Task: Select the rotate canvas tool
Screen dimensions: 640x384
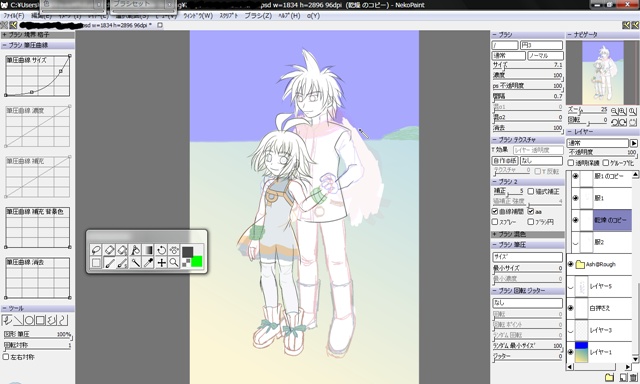Action: pos(161,250)
